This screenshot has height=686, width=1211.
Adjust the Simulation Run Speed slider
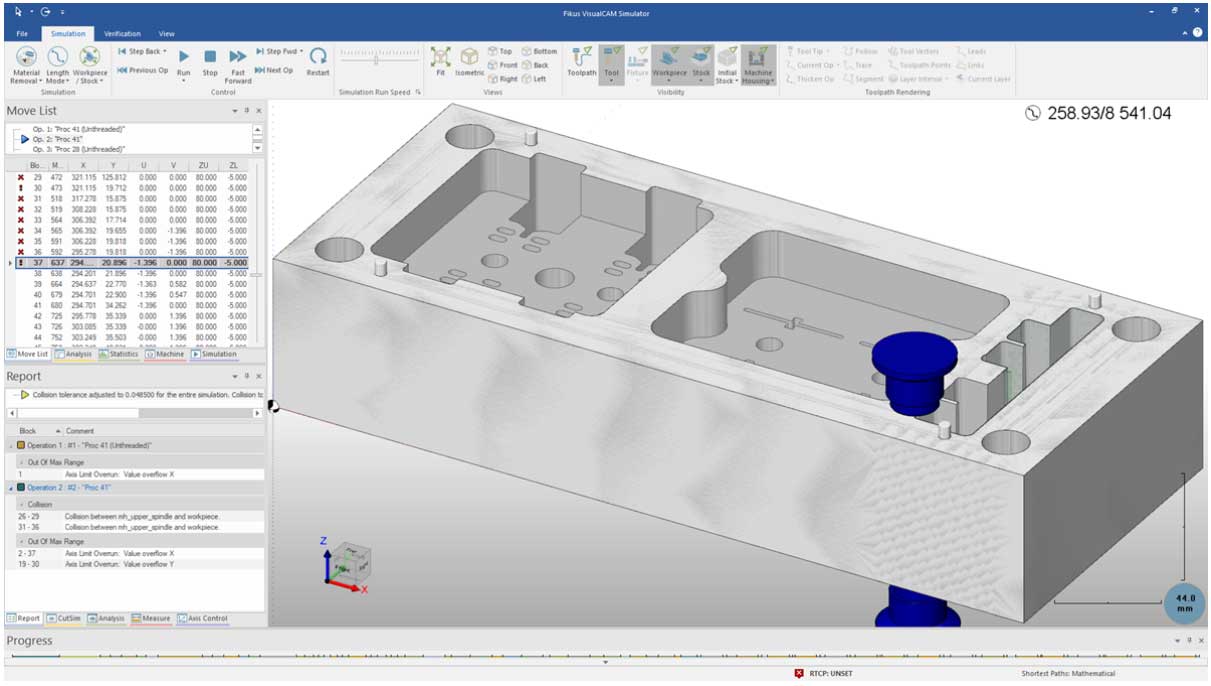(375, 58)
